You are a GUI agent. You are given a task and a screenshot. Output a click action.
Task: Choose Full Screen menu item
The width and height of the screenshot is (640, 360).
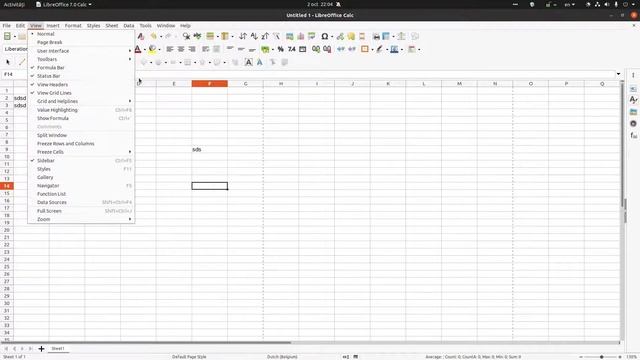(81, 211)
